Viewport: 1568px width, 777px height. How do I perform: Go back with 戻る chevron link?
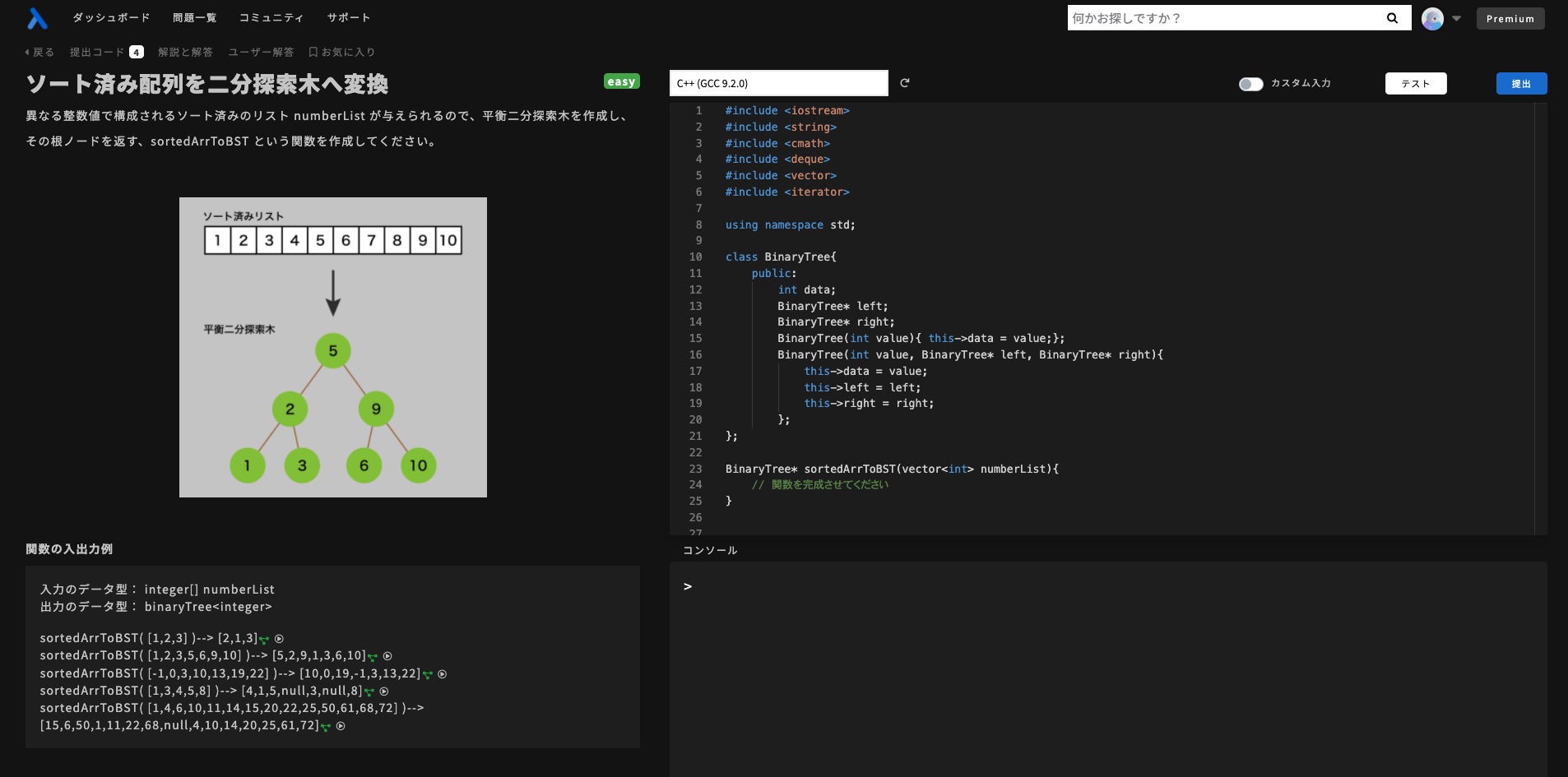click(39, 52)
